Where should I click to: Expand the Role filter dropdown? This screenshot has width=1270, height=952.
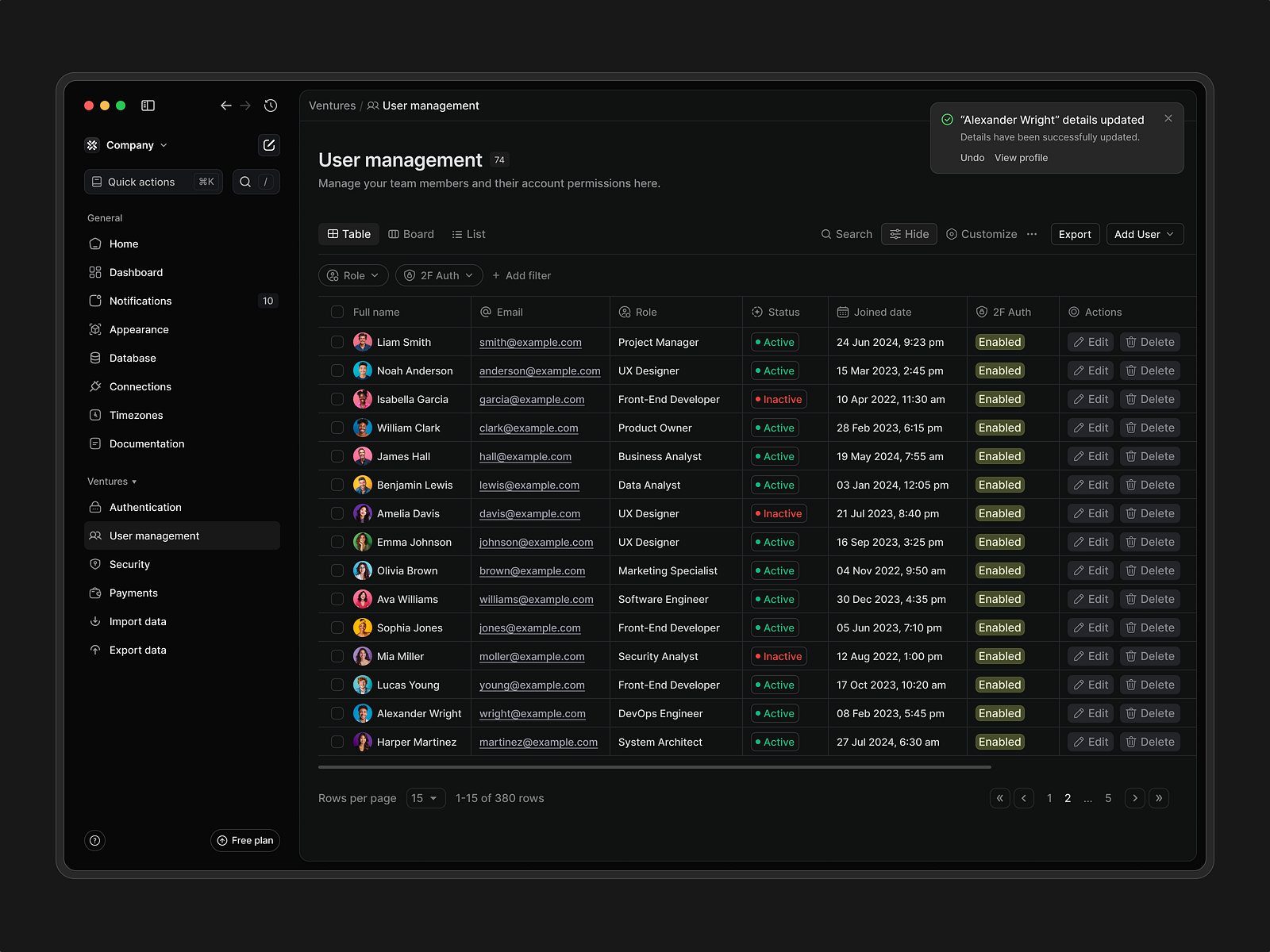pos(353,275)
